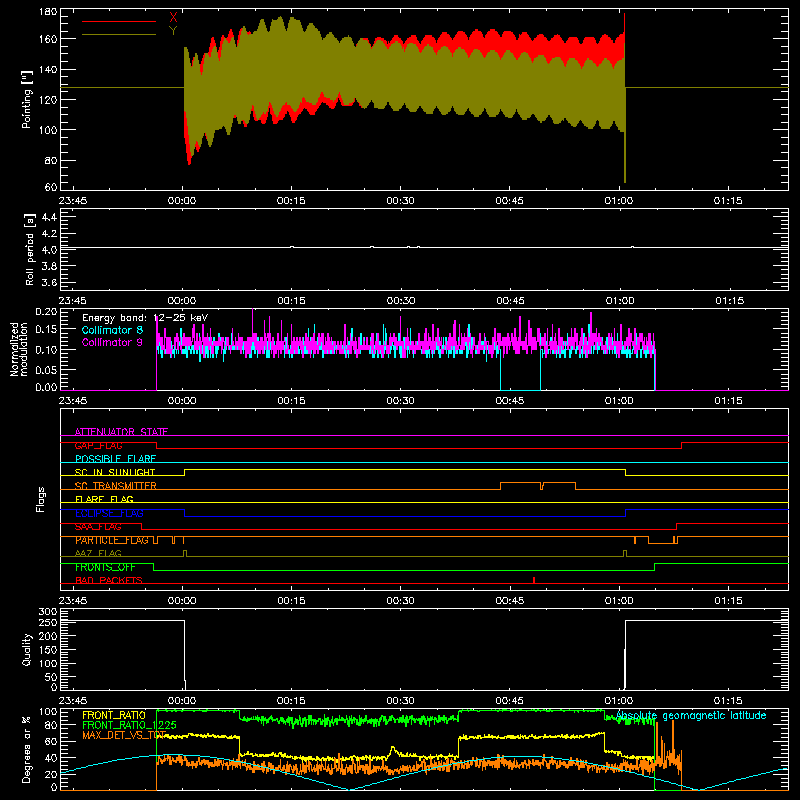Click the 300 tick on Quality axis

point(48,612)
